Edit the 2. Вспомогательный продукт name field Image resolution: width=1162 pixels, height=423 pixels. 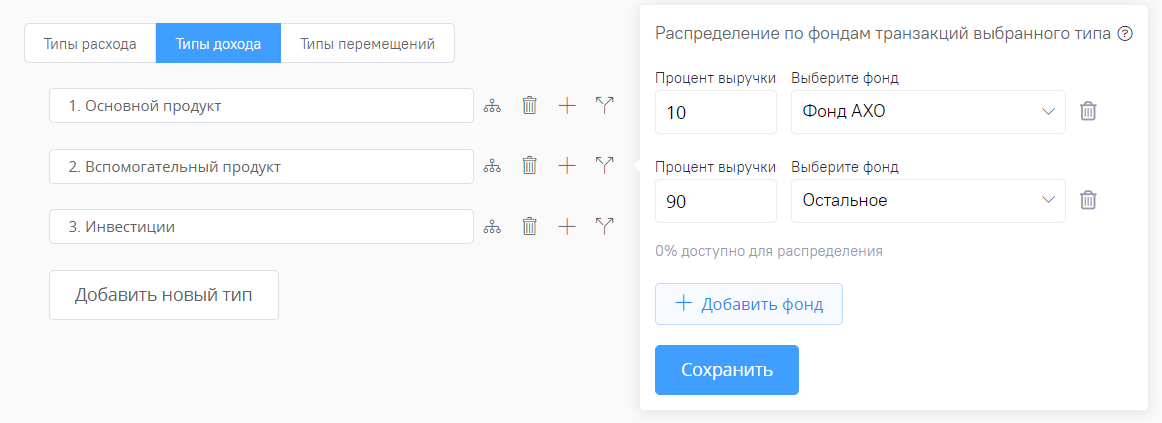click(262, 167)
